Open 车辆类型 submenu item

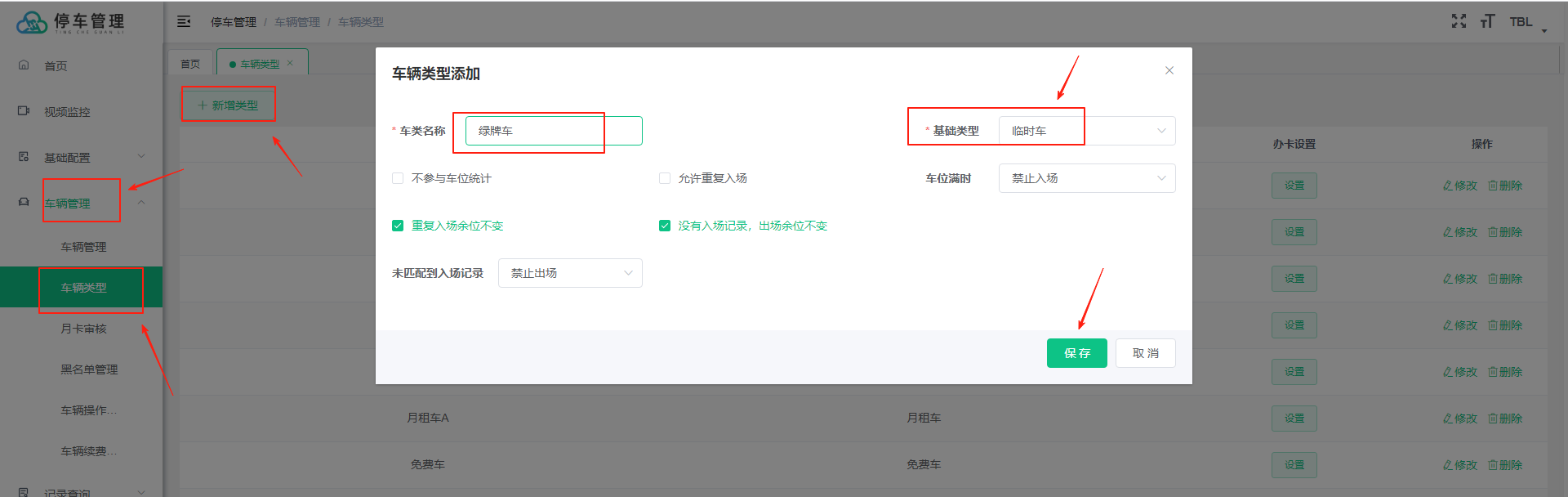(83, 288)
